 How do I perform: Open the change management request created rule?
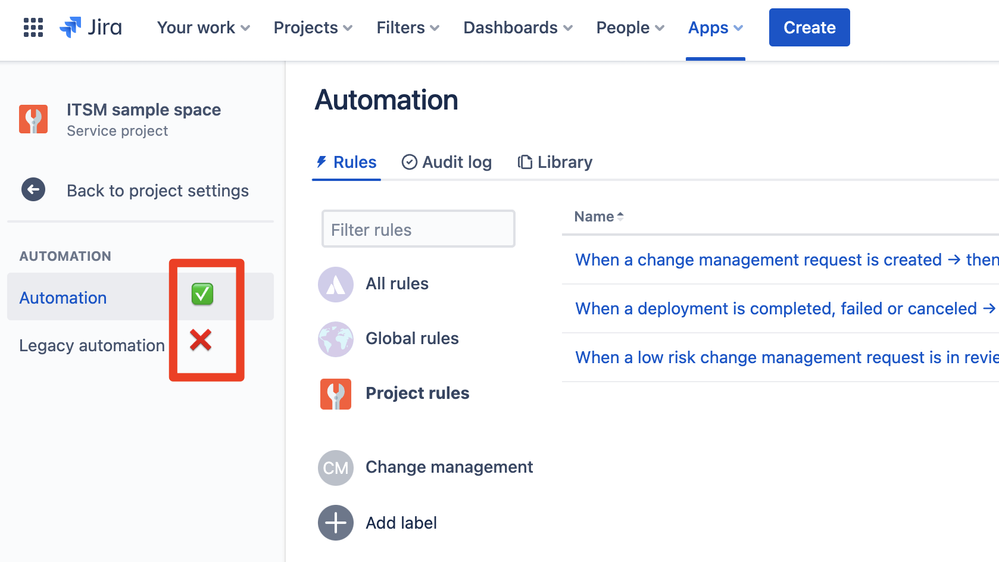tap(787, 260)
